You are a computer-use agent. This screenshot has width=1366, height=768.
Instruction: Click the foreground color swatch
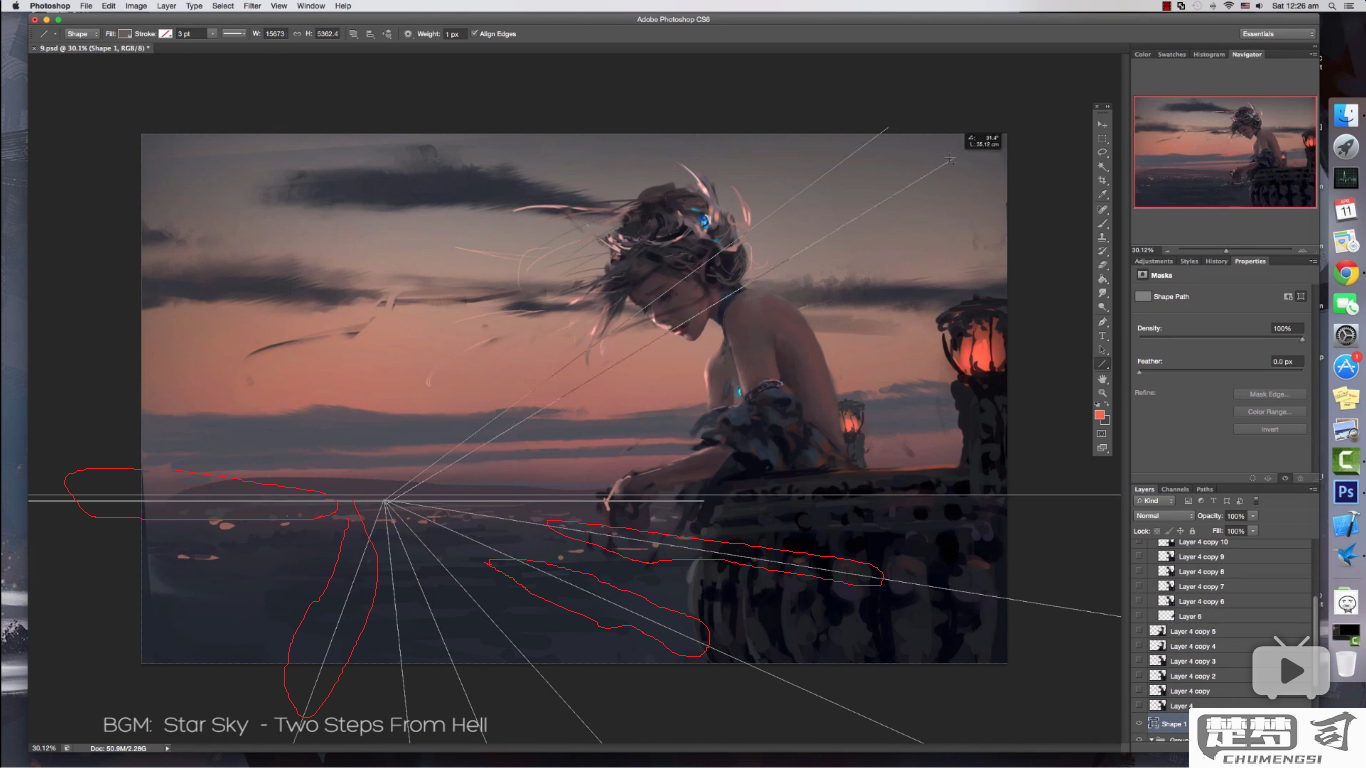pyautogui.click(x=1100, y=414)
